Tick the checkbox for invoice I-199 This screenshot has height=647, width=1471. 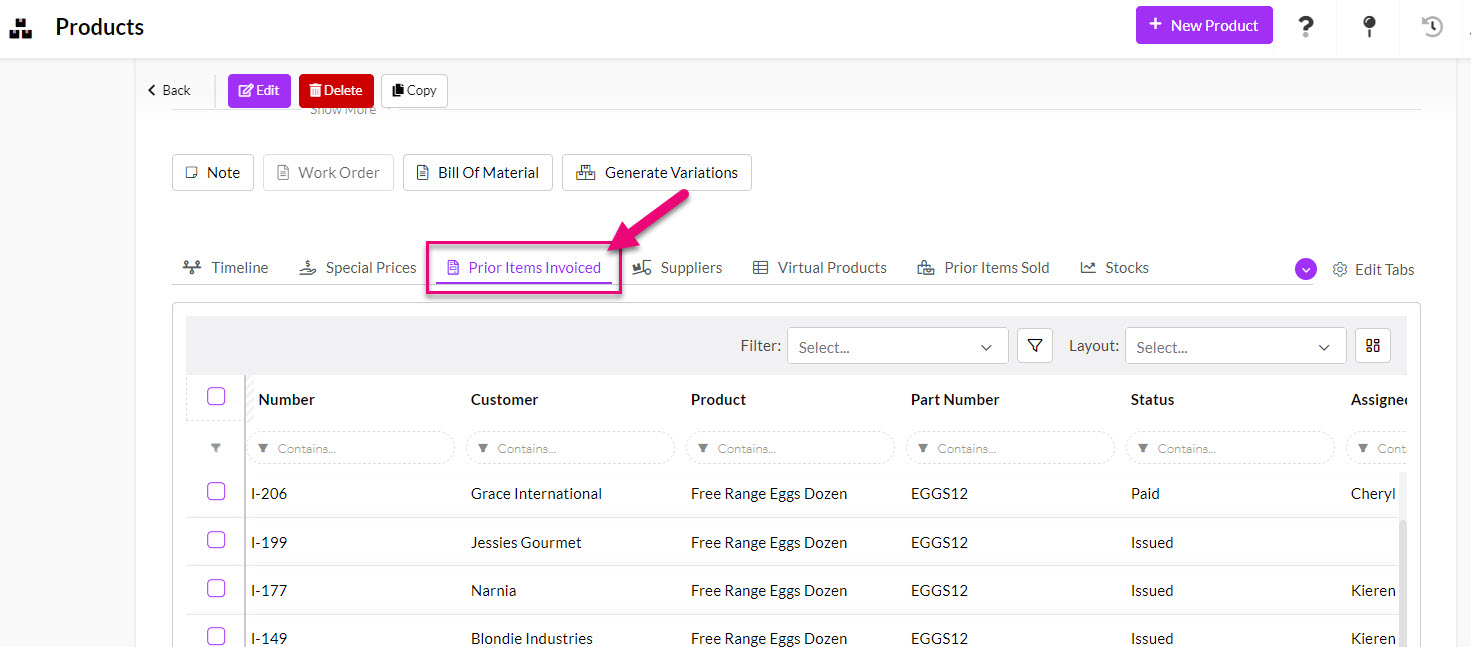[x=216, y=540]
